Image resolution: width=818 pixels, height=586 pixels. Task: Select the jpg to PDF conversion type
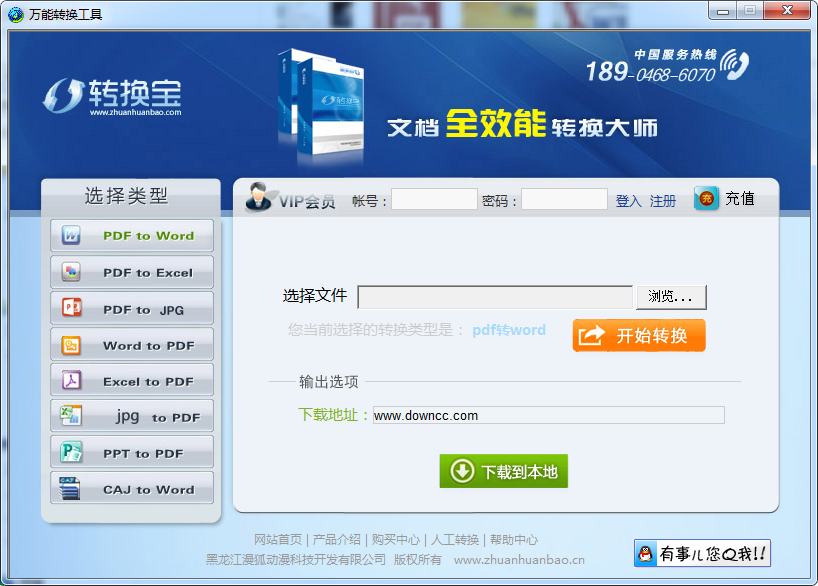pos(131,416)
